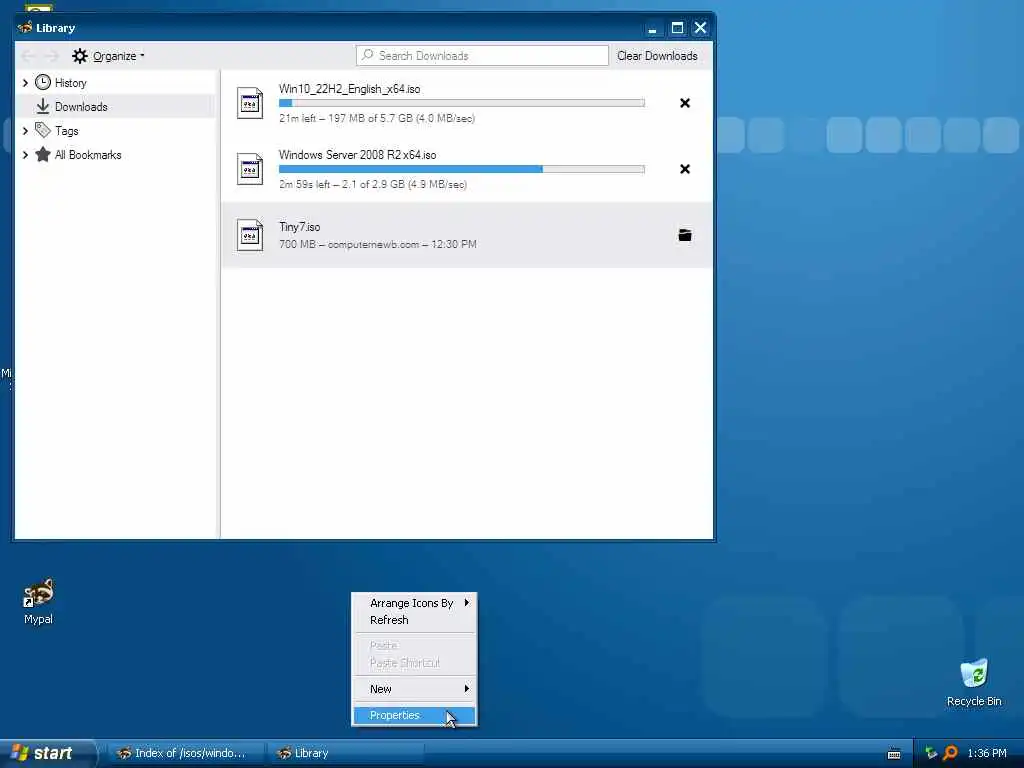Viewport: 1024px width, 768px height.
Task: Expand the All Bookmarks tree node
Action: (x=25, y=155)
